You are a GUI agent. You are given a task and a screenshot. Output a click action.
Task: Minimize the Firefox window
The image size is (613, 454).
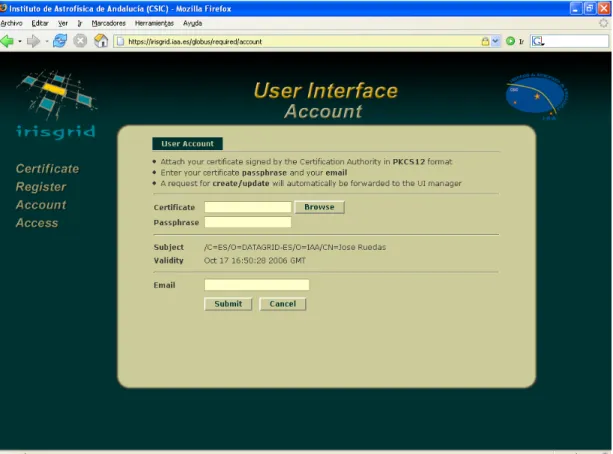click(575, 8)
